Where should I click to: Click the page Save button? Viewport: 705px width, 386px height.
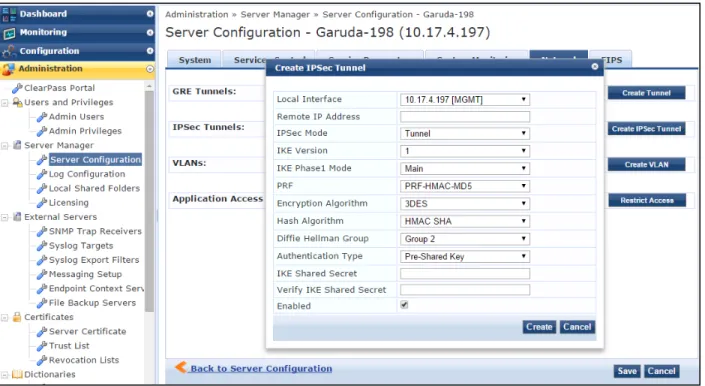[627, 371]
